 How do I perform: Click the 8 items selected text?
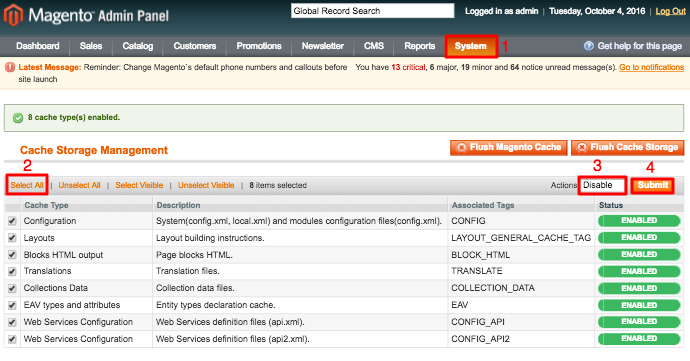[278, 185]
